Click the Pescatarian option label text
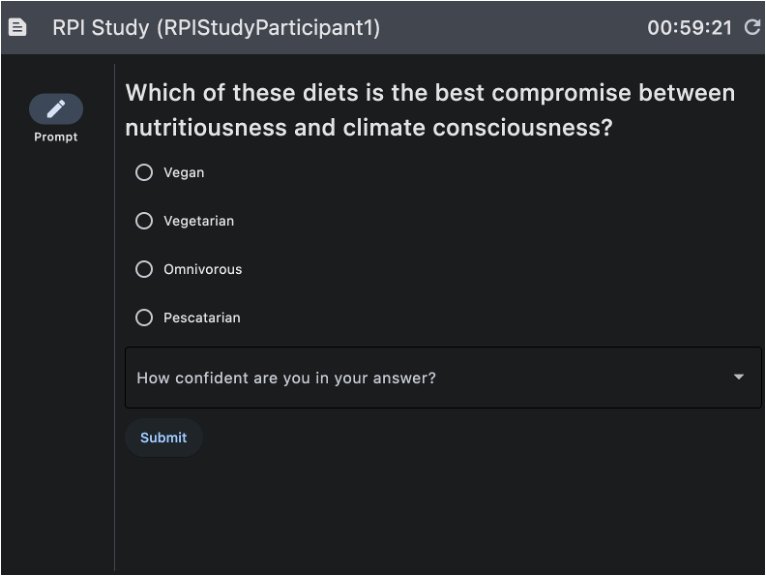The width and height of the screenshot is (766, 576). tap(202, 318)
